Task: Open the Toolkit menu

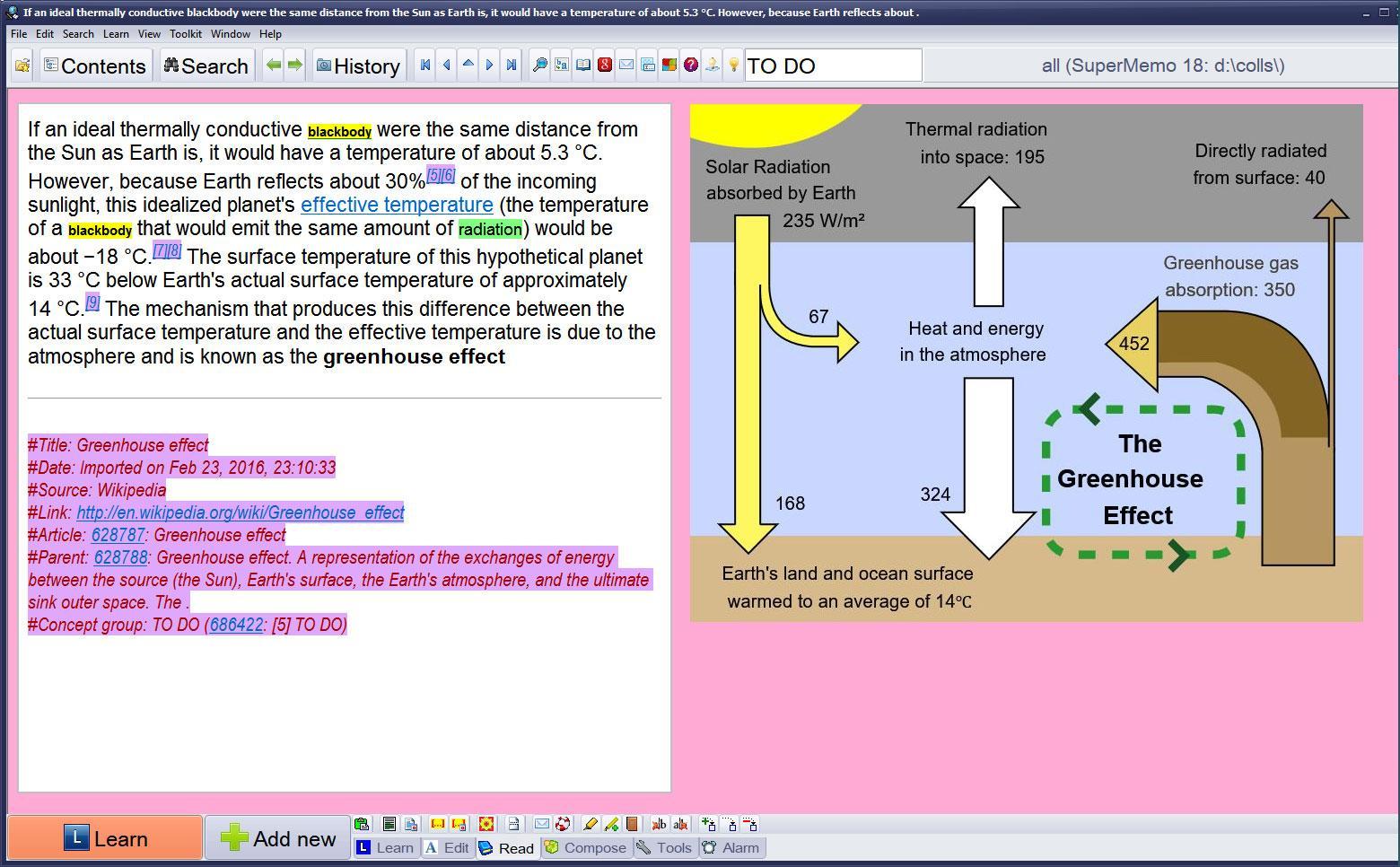Action: pos(186,34)
